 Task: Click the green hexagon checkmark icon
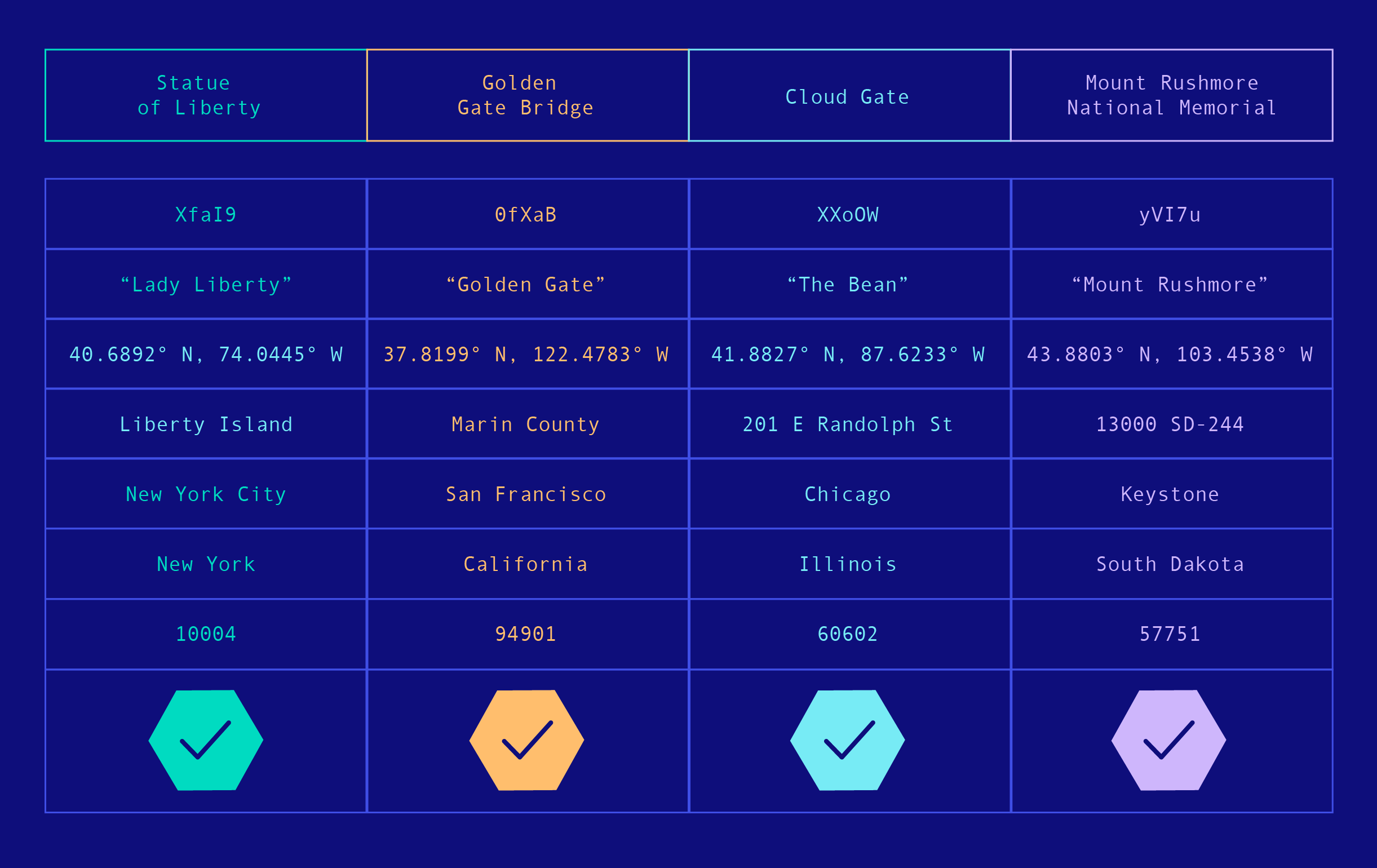tap(206, 741)
